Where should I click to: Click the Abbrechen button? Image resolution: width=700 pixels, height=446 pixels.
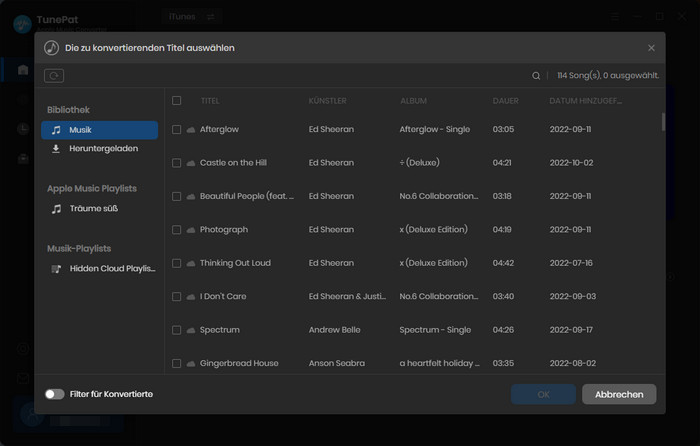click(x=619, y=395)
